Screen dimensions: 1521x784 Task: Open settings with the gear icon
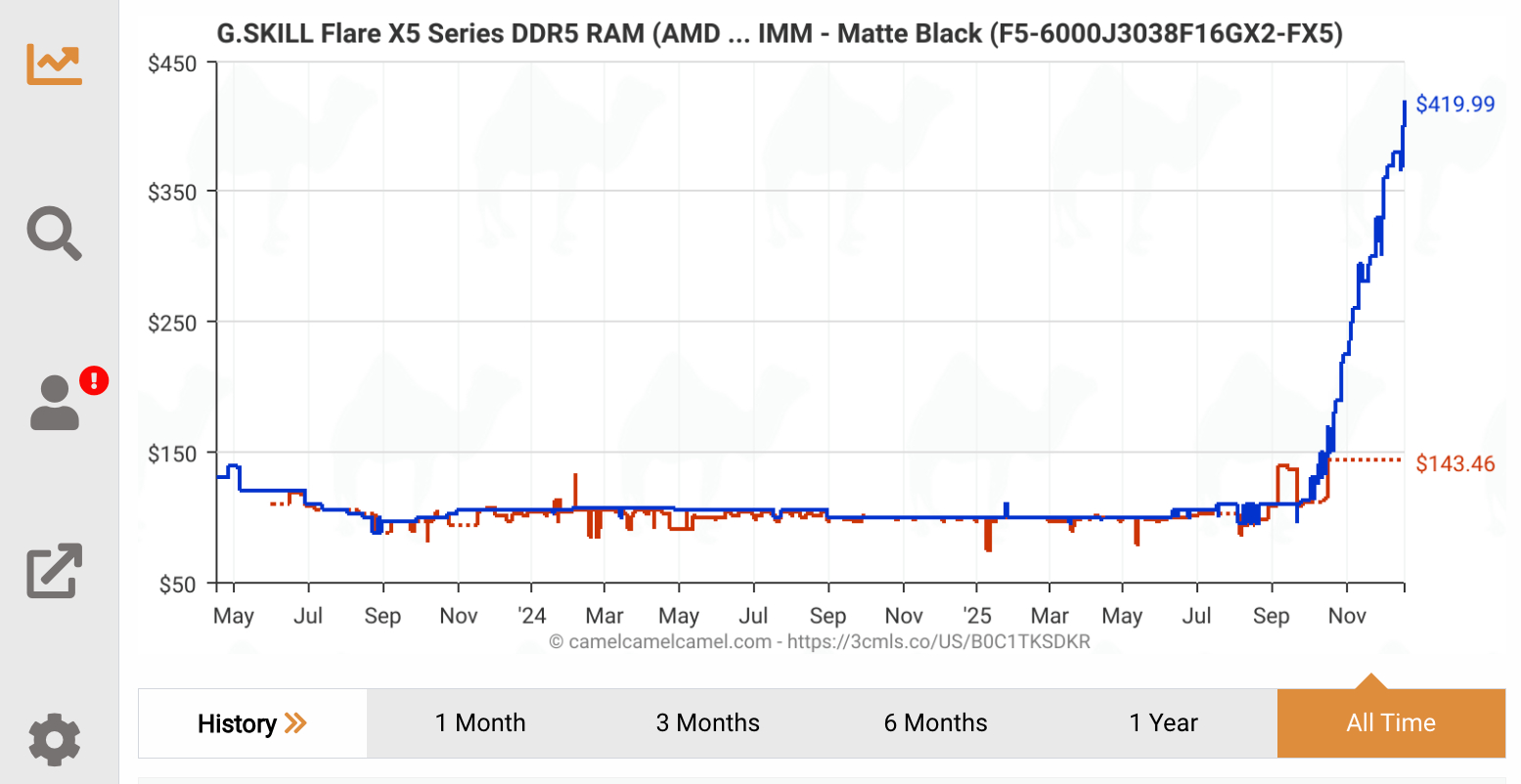(x=54, y=740)
